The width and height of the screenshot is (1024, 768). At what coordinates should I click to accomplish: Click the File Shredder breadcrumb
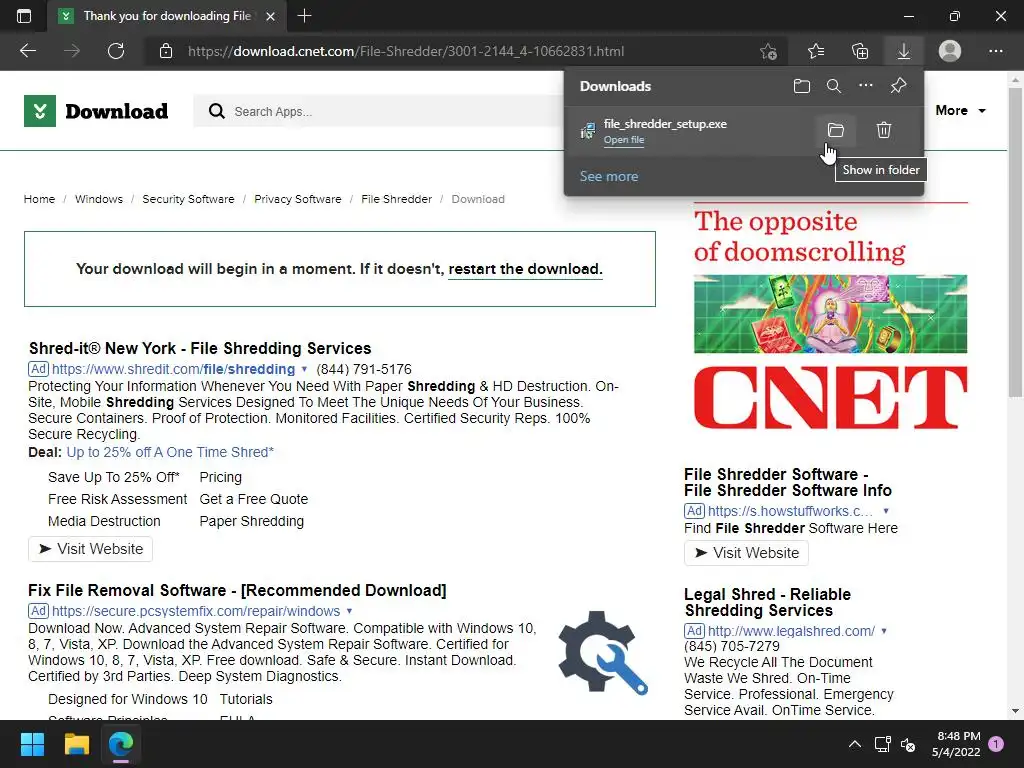pyautogui.click(x=396, y=199)
